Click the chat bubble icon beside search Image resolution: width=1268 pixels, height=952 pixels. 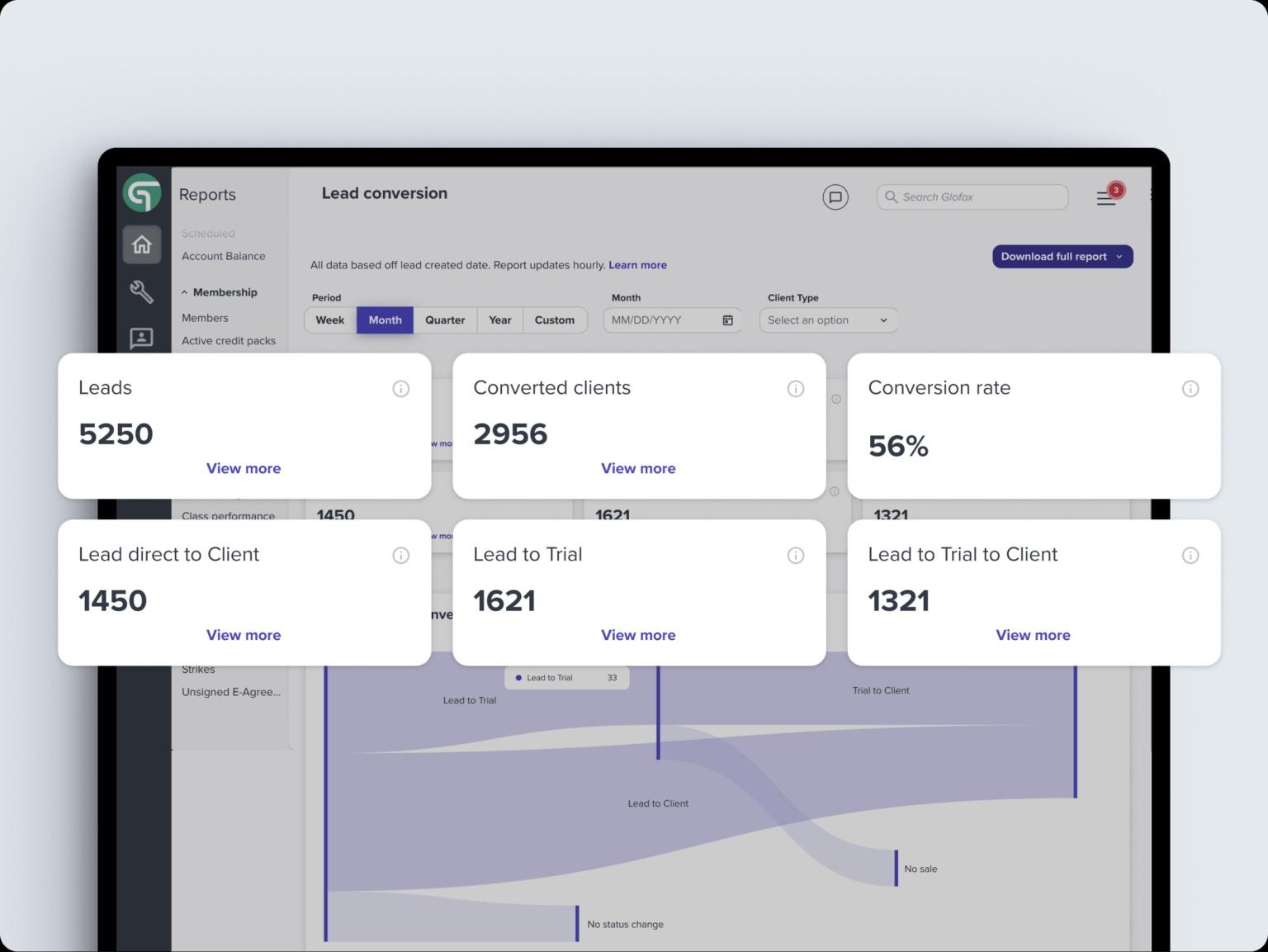tap(835, 197)
